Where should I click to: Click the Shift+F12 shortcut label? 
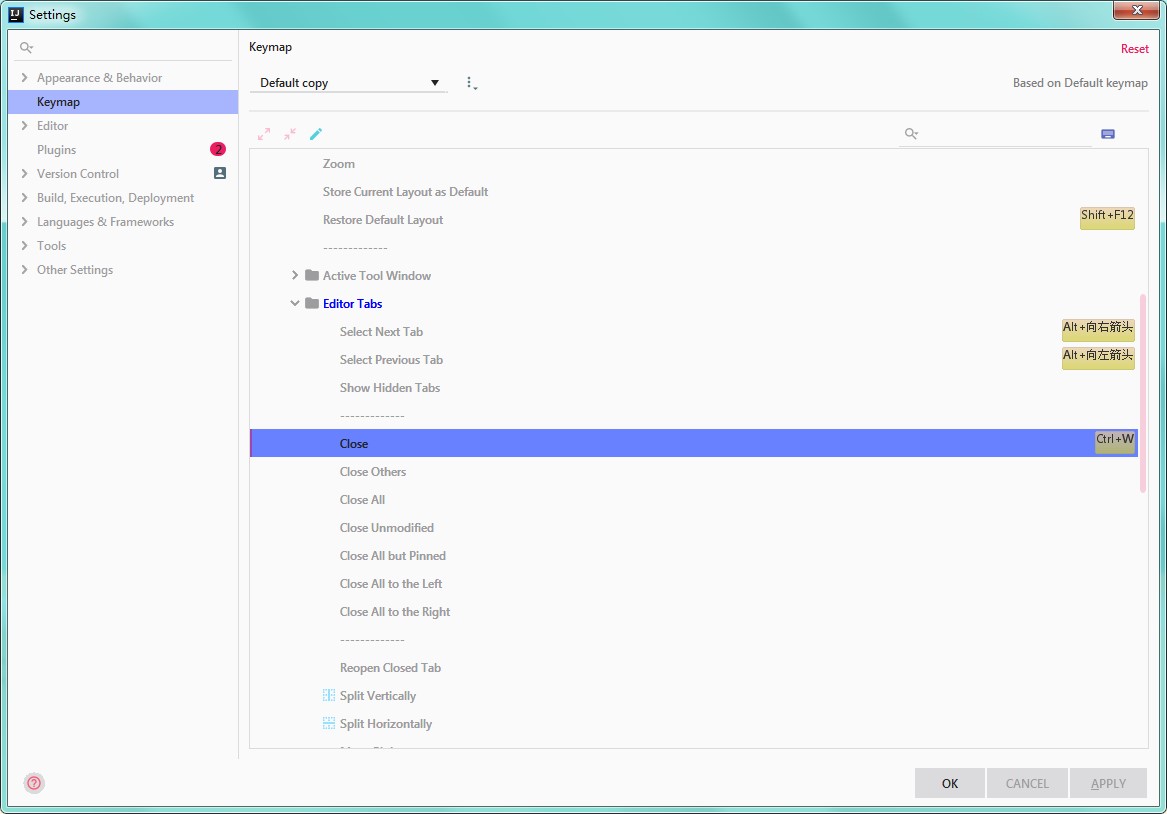[x=1107, y=217]
